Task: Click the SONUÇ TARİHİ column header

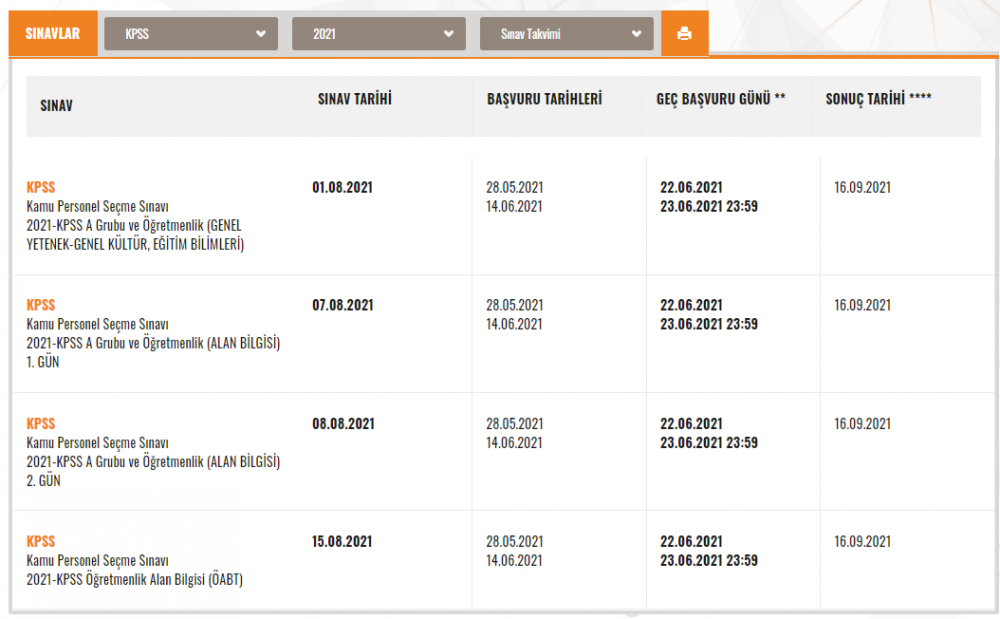Action: (878, 99)
